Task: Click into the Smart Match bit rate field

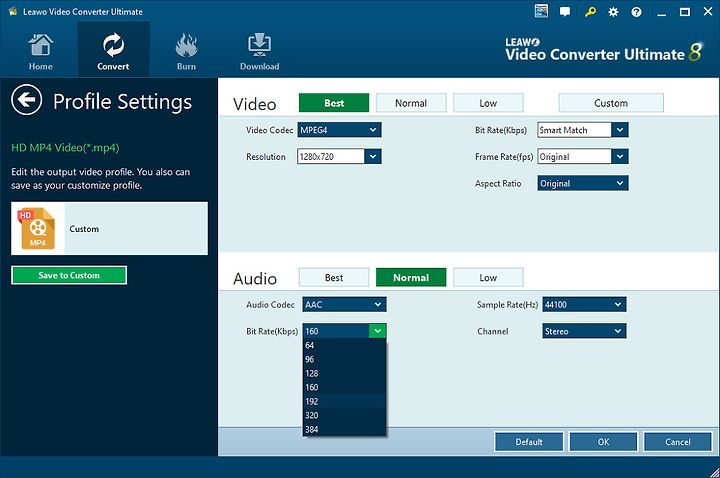Action: 574,130
